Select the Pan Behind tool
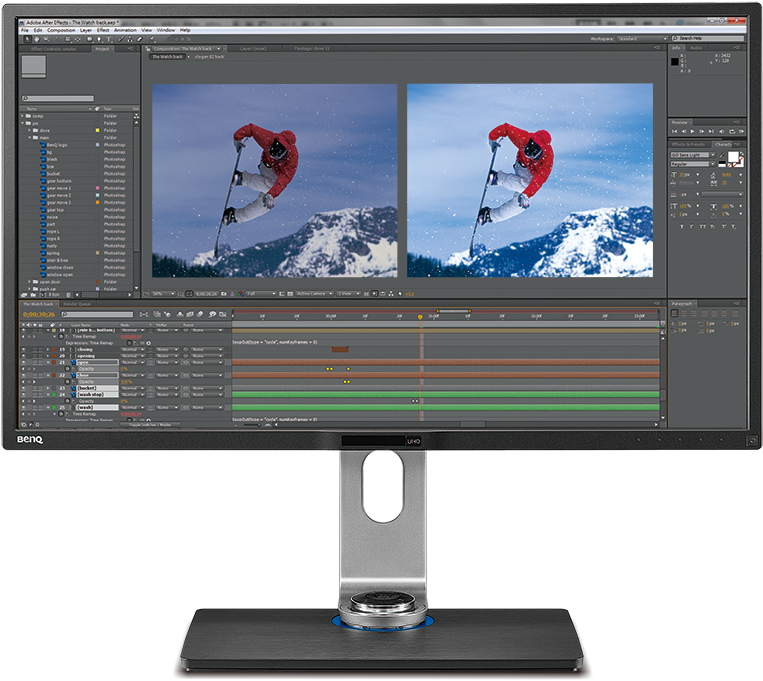763x681 pixels. coord(78,39)
